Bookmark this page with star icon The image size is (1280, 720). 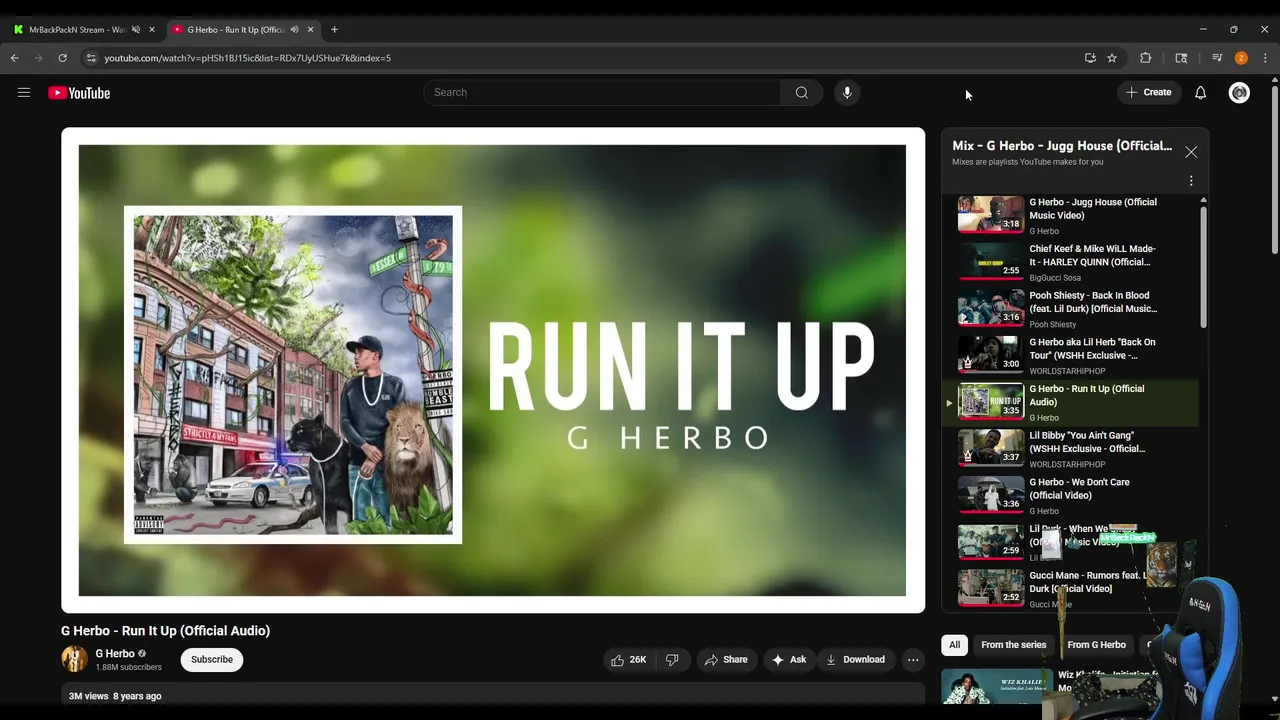[1111, 58]
